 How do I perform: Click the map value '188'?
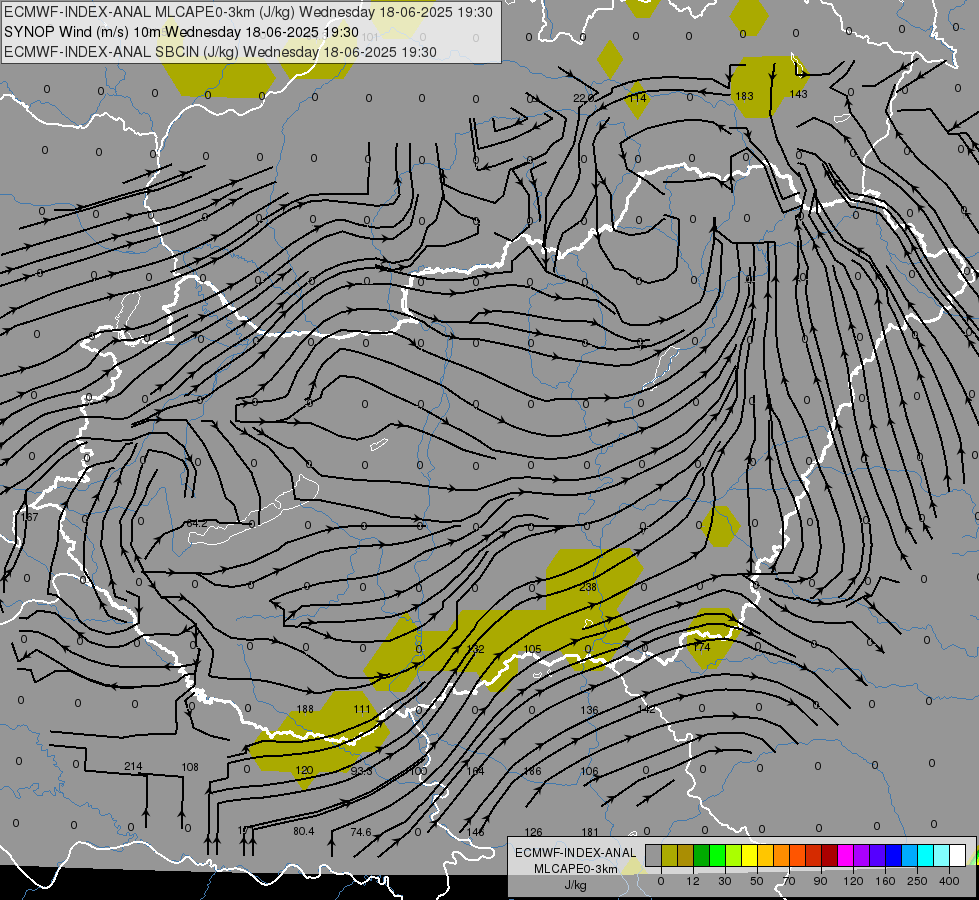click(305, 709)
